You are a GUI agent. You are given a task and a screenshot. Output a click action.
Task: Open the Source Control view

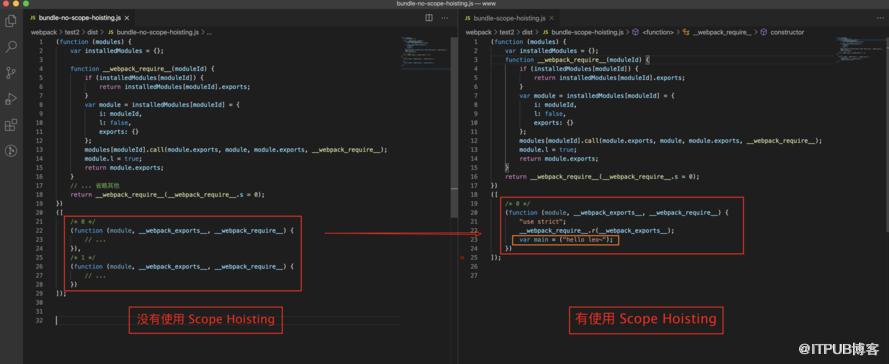tap(11, 73)
